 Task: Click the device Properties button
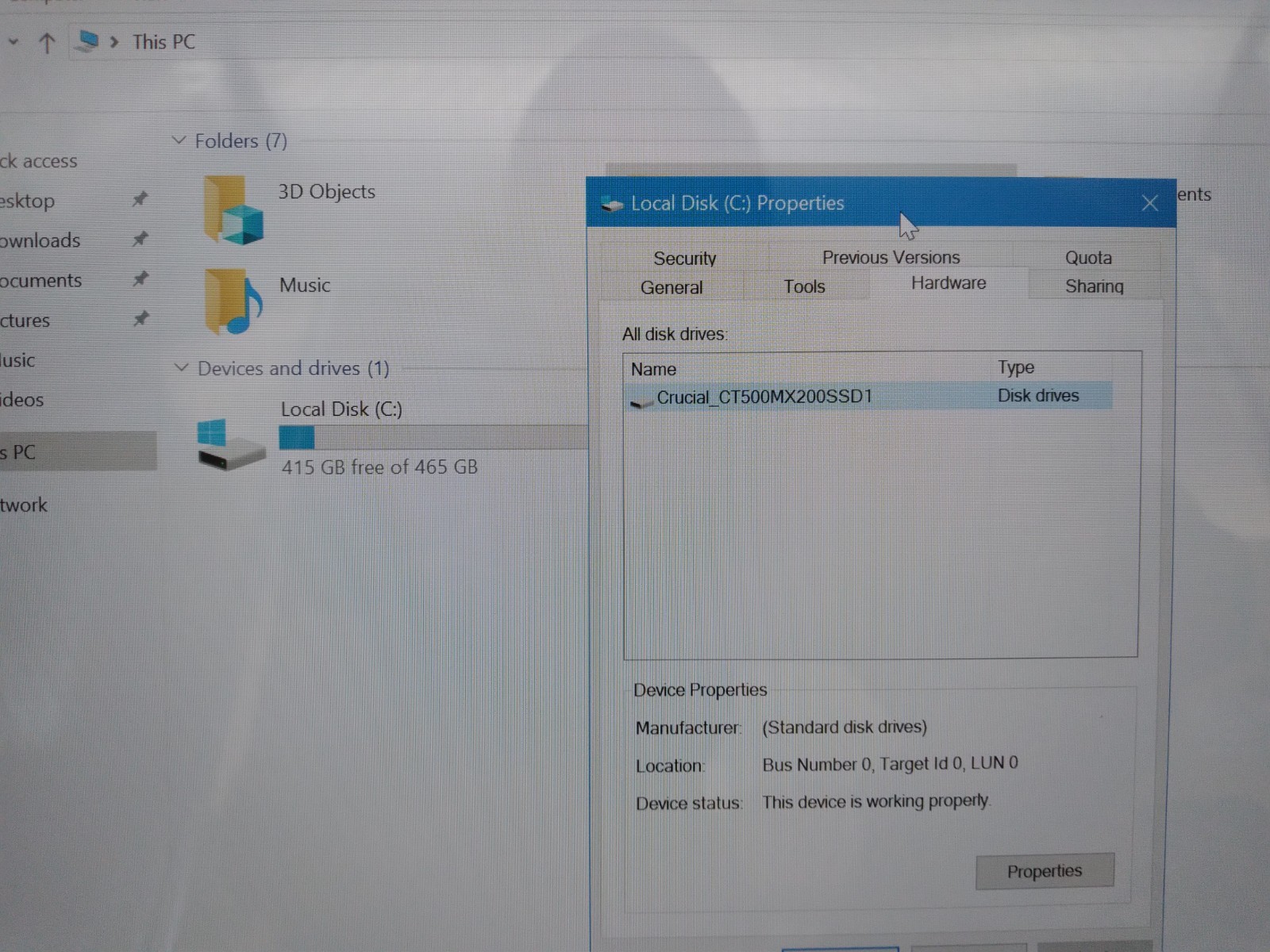[x=1045, y=871]
